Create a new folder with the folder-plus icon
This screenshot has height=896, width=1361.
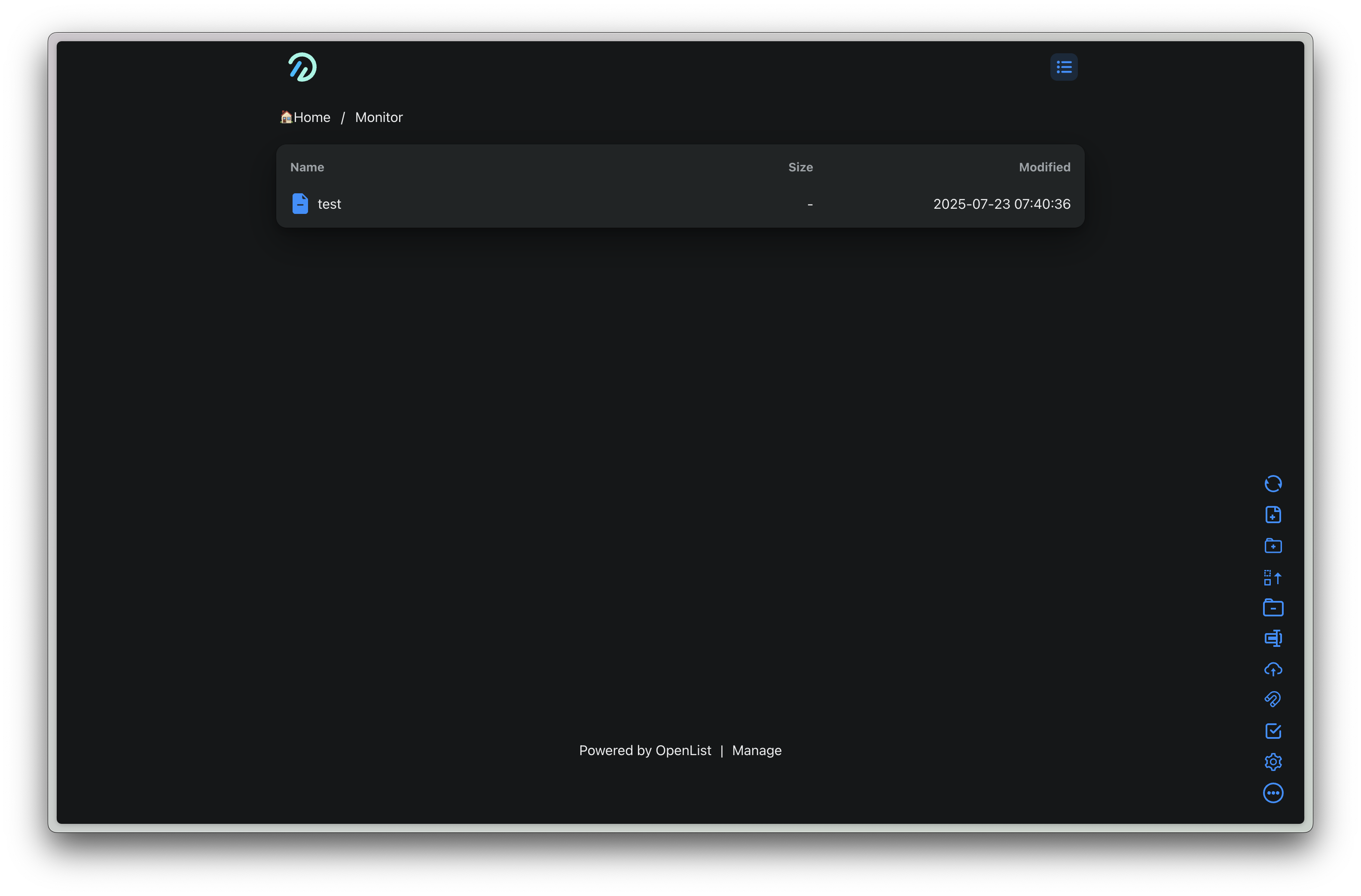click(x=1273, y=546)
